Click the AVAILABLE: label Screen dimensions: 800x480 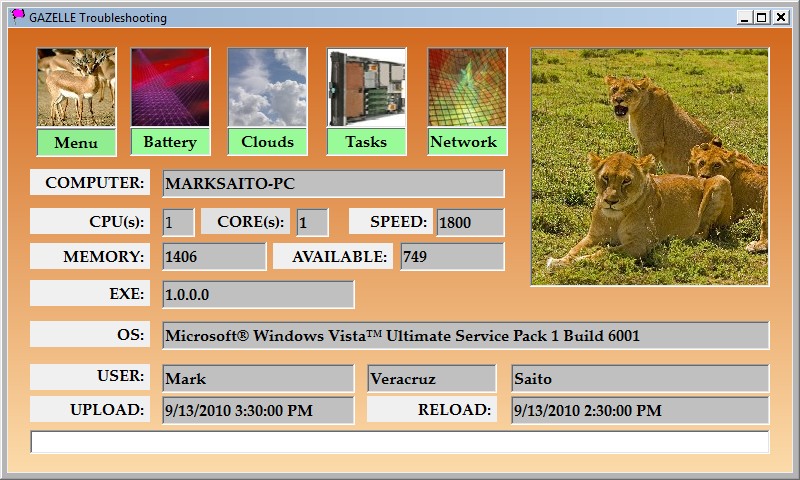coord(333,256)
